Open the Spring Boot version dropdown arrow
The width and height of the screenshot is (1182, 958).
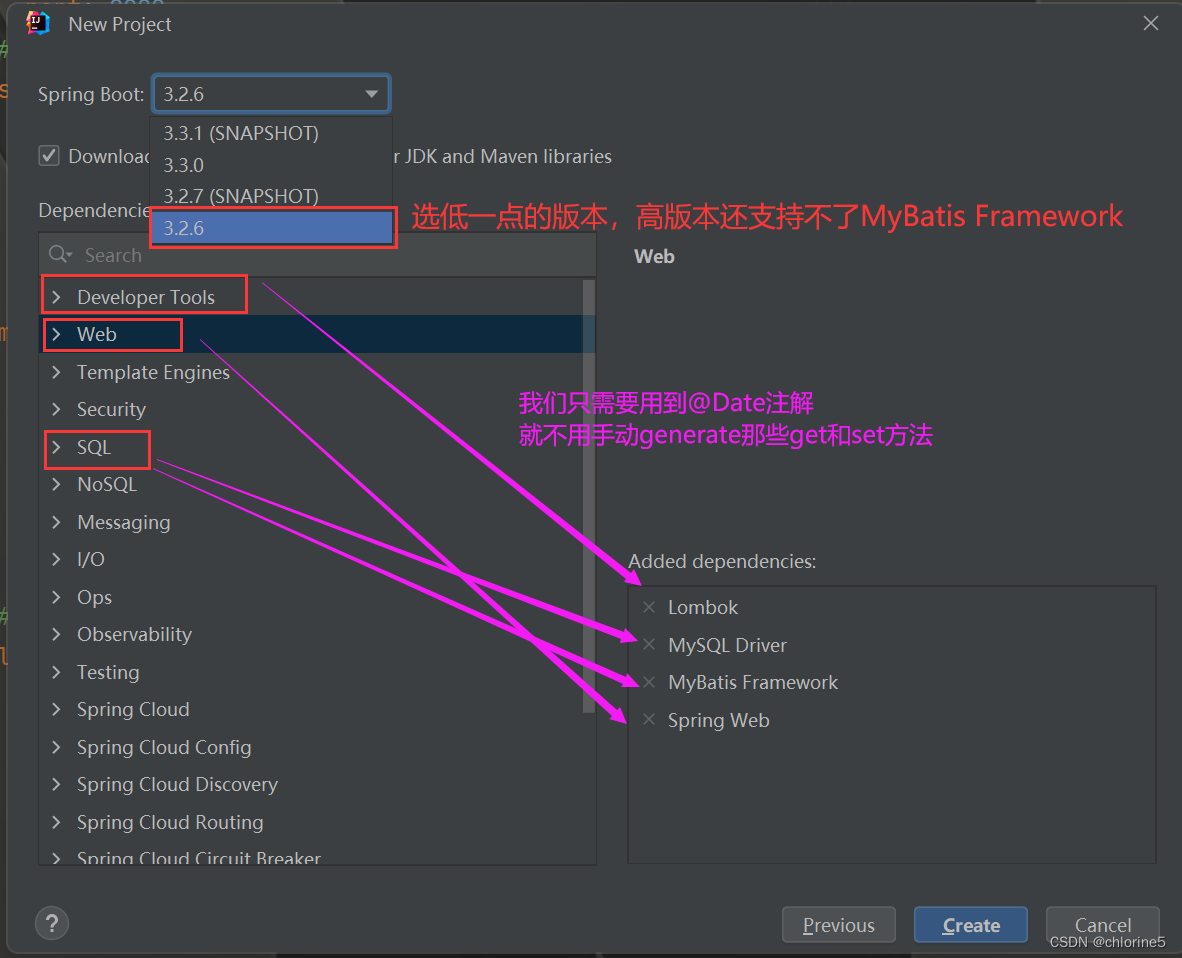[x=372, y=94]
